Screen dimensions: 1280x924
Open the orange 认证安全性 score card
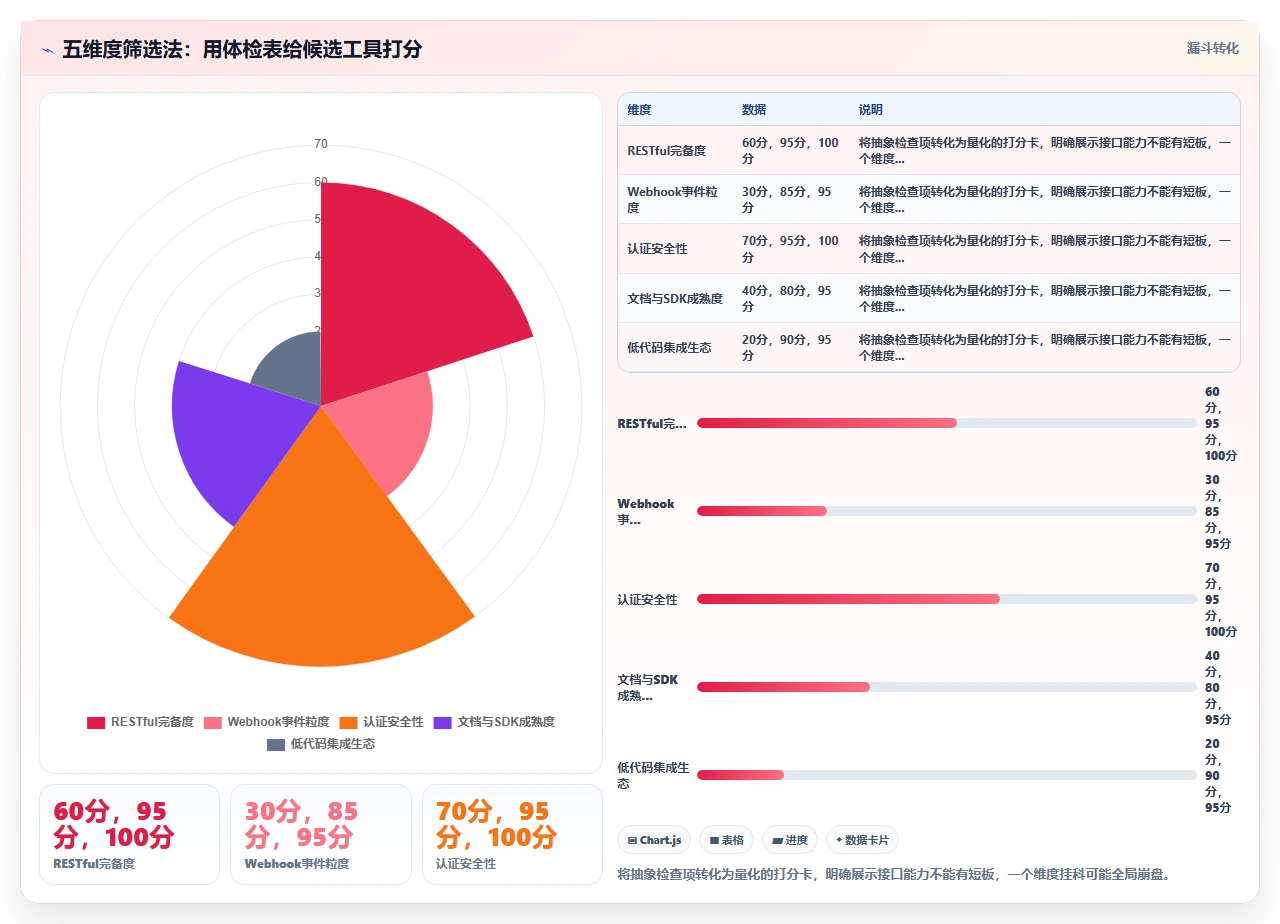click(512, 834)
